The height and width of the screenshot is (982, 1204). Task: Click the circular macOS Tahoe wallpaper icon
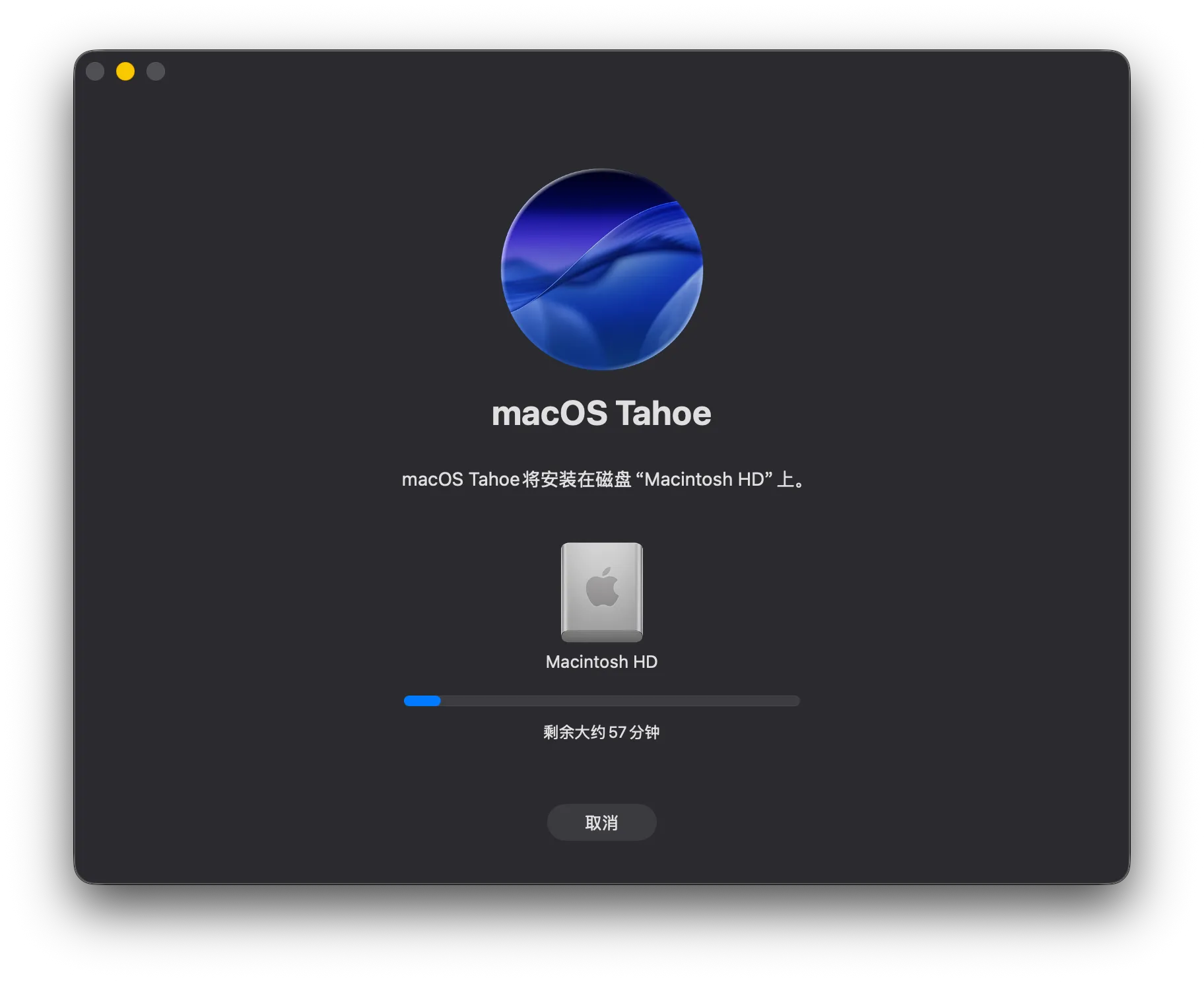[x=601, y=269]
